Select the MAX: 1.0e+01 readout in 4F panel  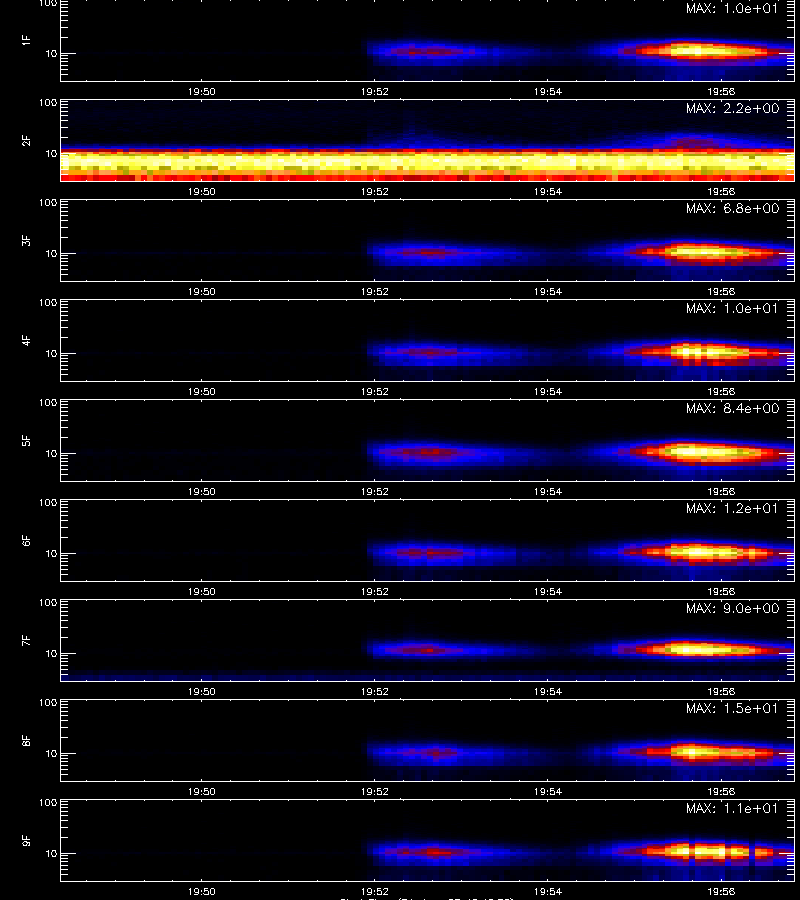coord(732,308)
